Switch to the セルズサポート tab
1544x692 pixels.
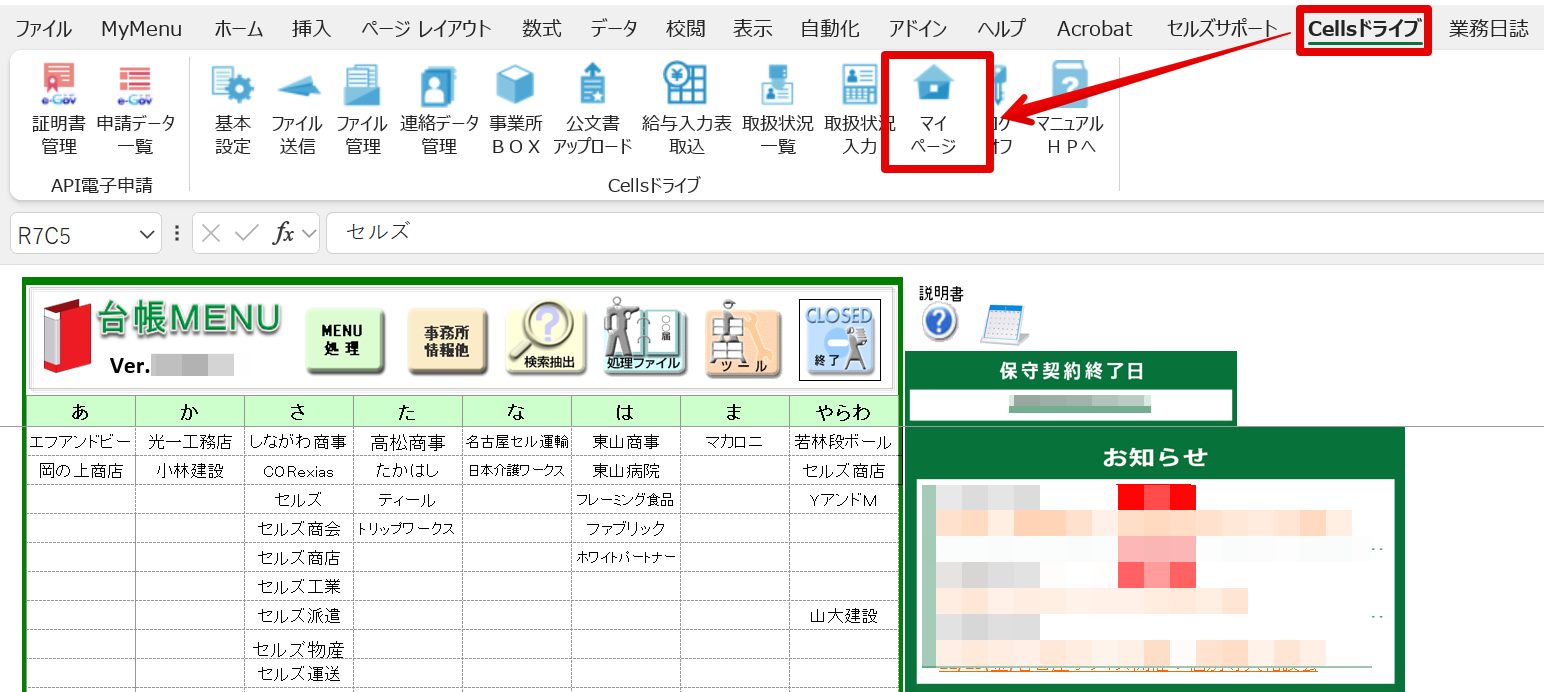pos(1222,29)
